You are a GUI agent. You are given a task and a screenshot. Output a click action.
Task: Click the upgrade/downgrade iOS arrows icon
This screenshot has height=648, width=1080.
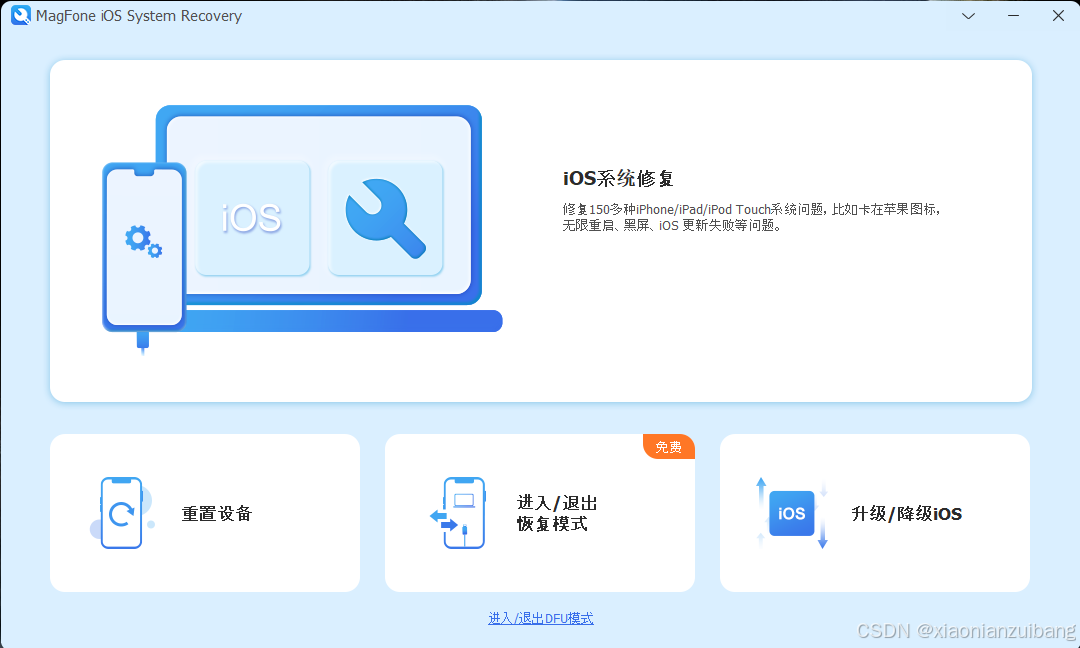[x=791, y=513]
